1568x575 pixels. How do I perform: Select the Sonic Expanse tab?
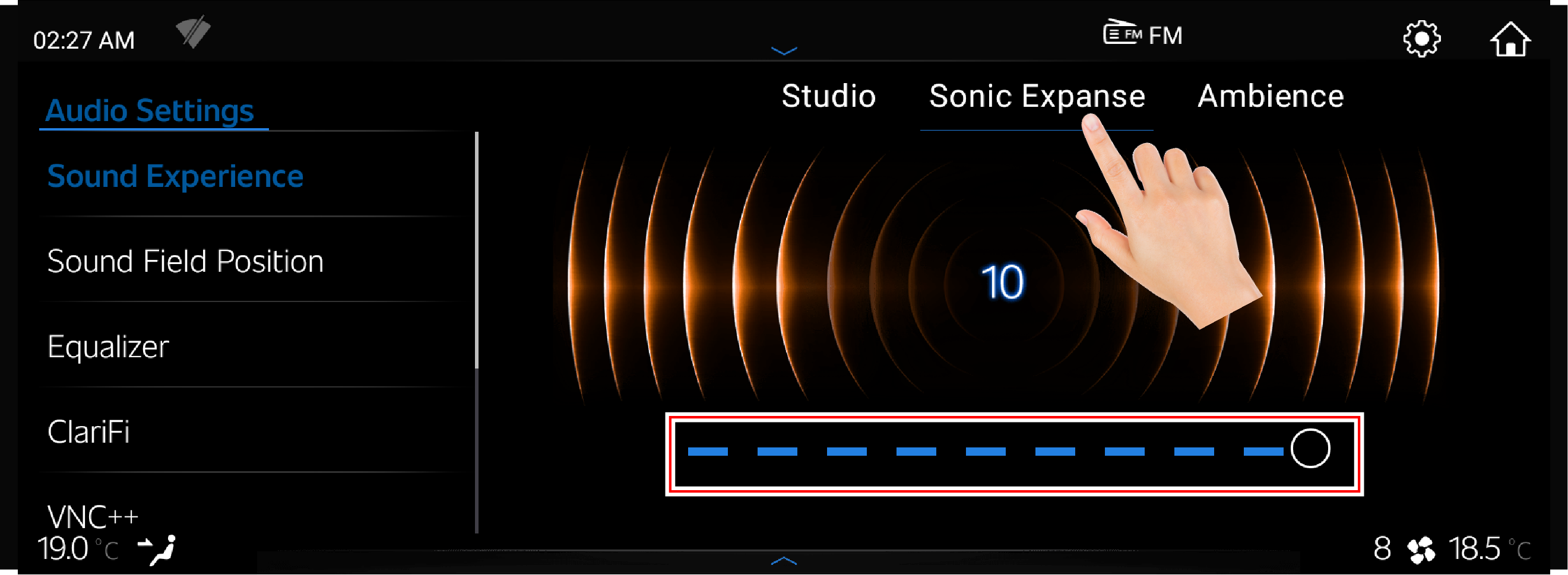pyautogui.click(x=1037, y=97)
